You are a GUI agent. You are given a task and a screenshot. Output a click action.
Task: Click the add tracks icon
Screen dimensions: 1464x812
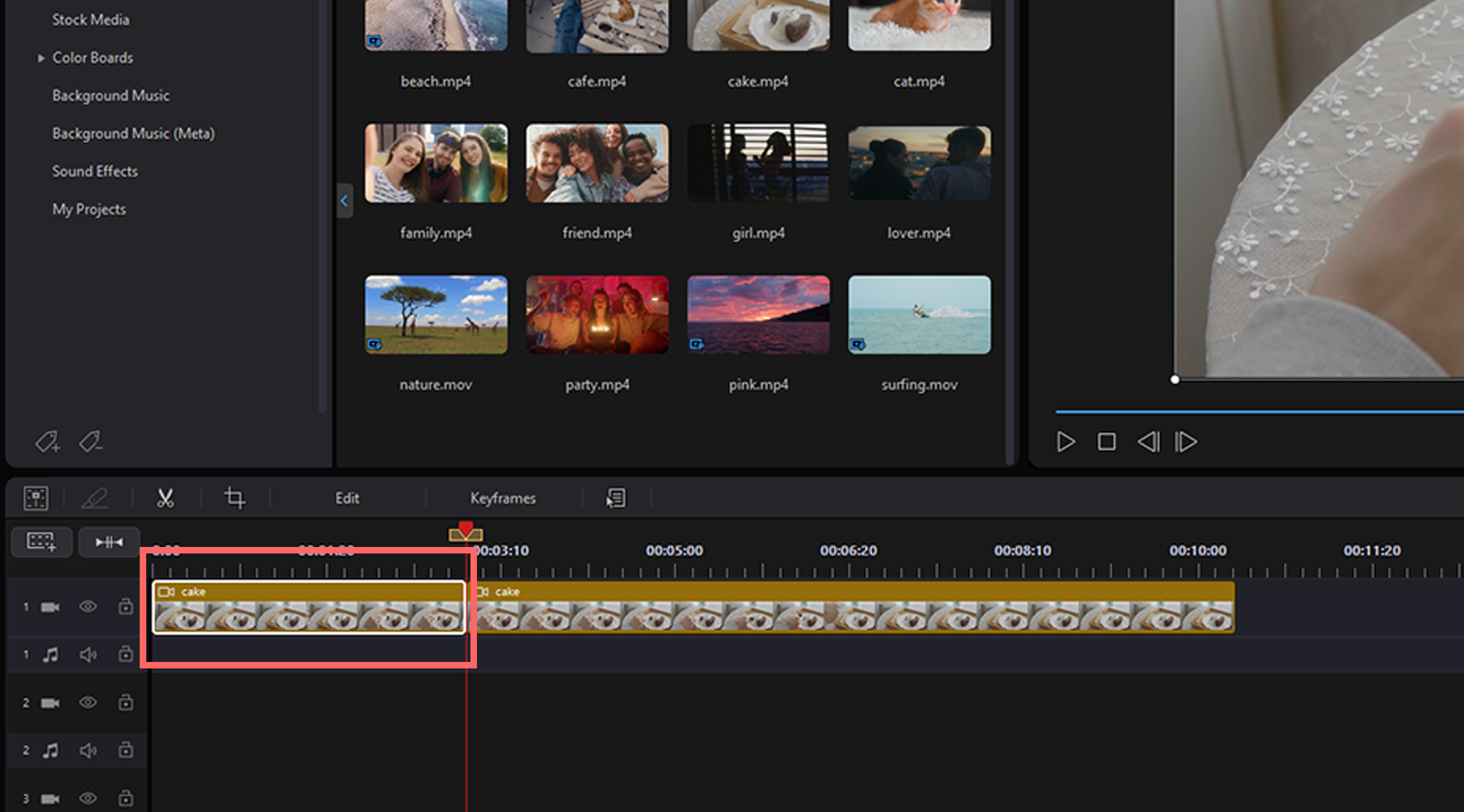click(42, 542)
